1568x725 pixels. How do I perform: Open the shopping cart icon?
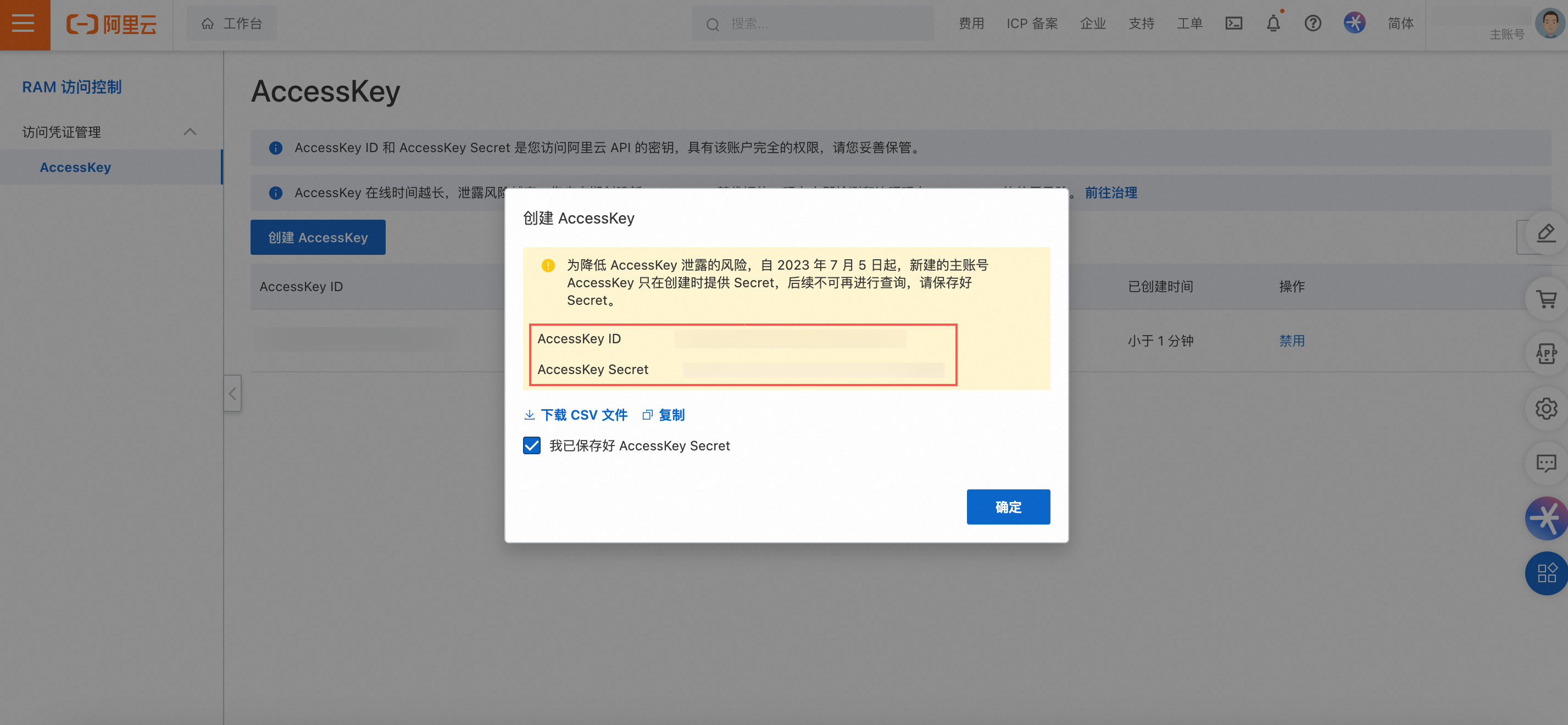click(1545, 299)
